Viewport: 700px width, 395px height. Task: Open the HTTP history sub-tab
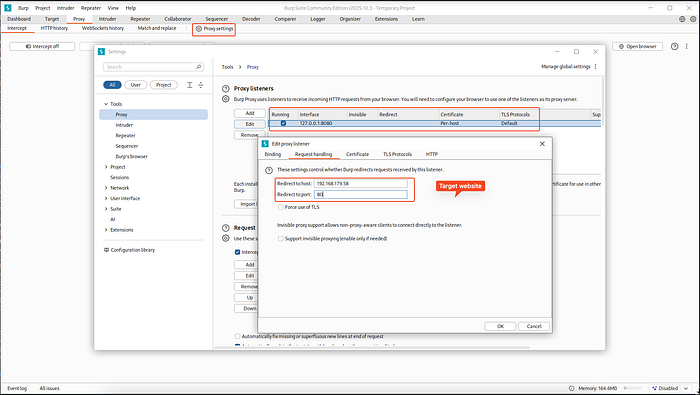[54, 28]
